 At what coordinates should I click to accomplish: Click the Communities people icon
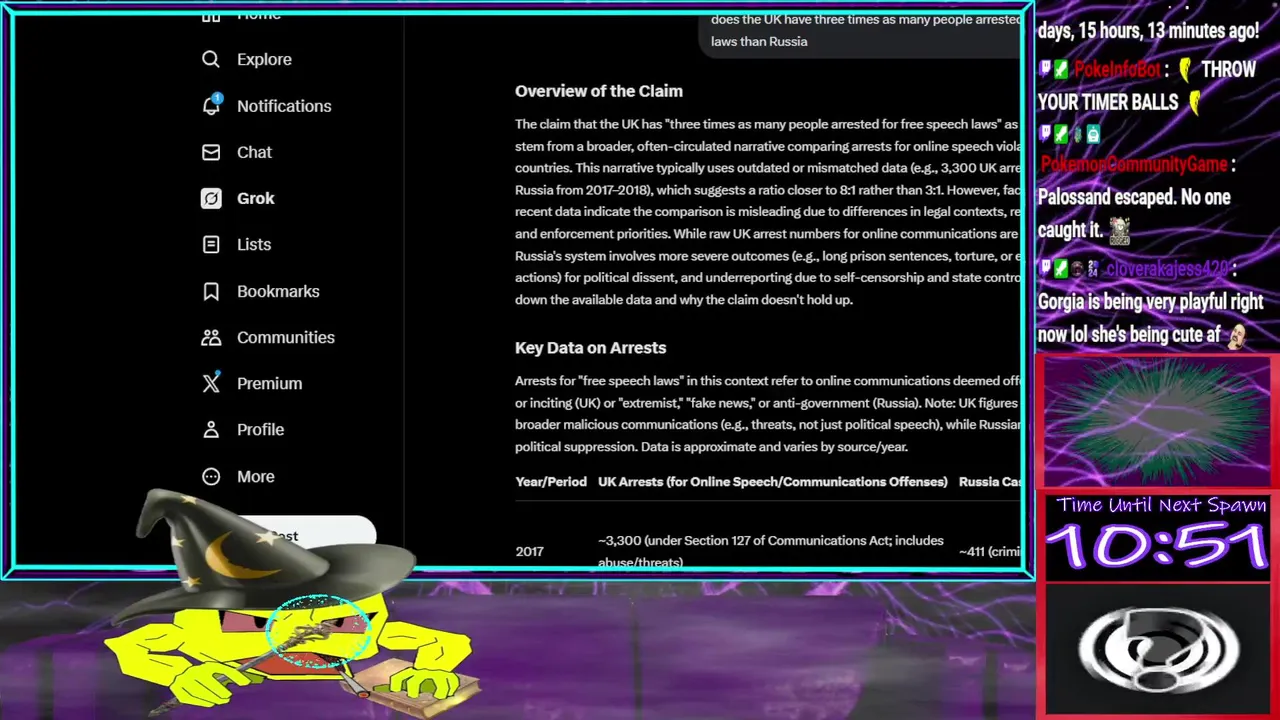click(x=211, y=337)
